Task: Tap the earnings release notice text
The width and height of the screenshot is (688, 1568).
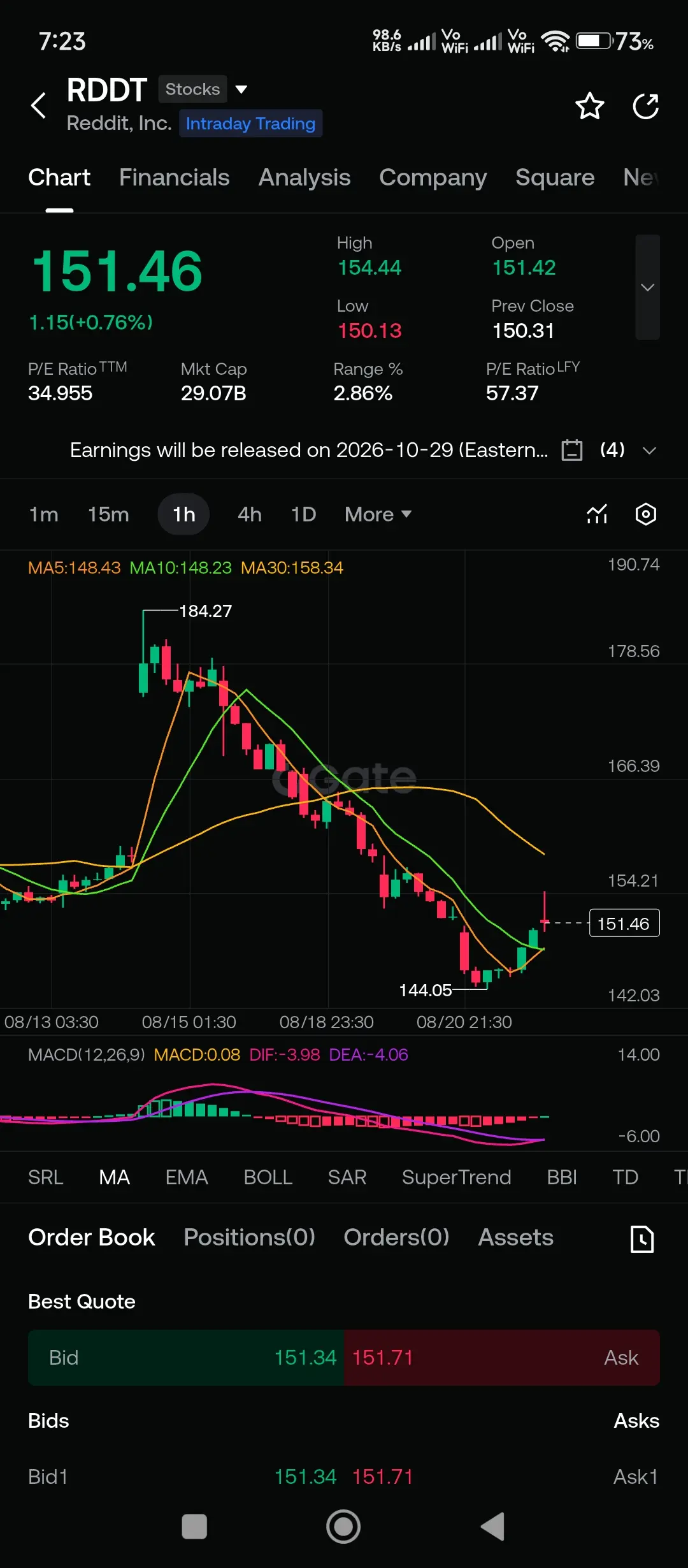Action: point(309,450)
